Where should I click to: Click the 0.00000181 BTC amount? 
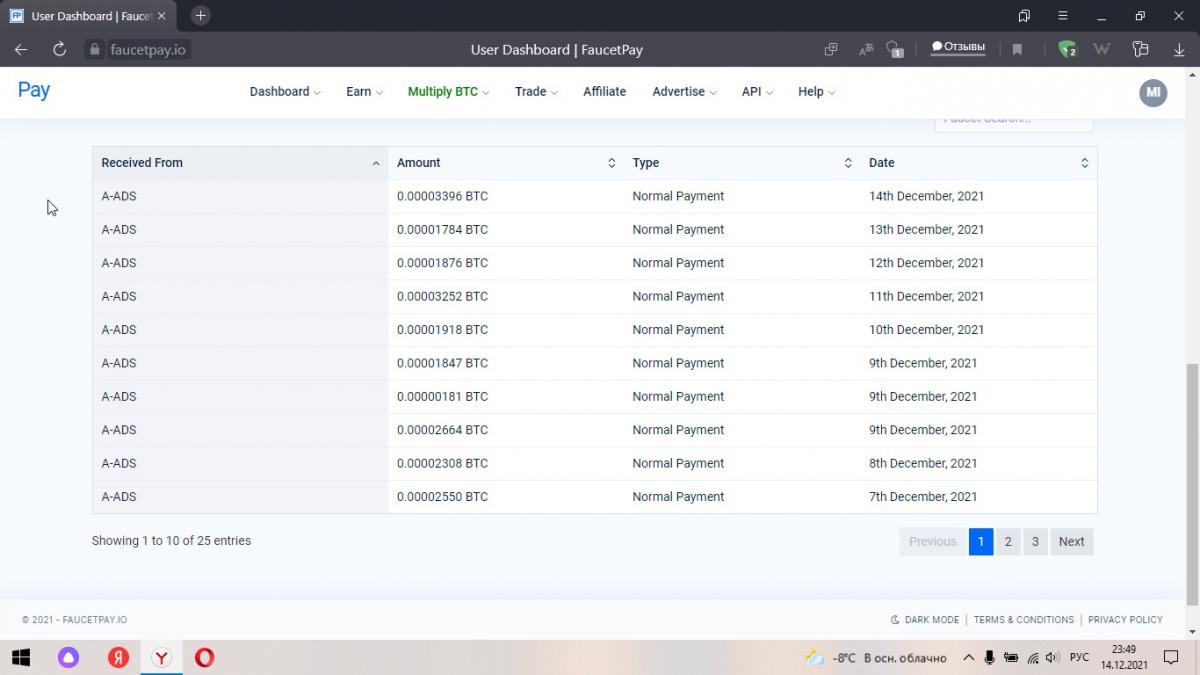click(442, 397)
